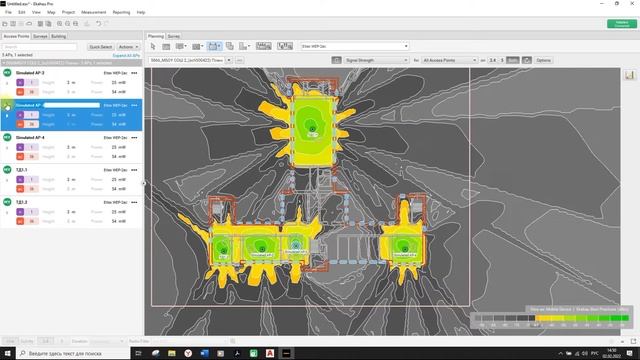Toggle the orange 5 GHz radio of ТД1.2
Screen dimensions: 640x360
pyautogui.click(x=20, y=221)
